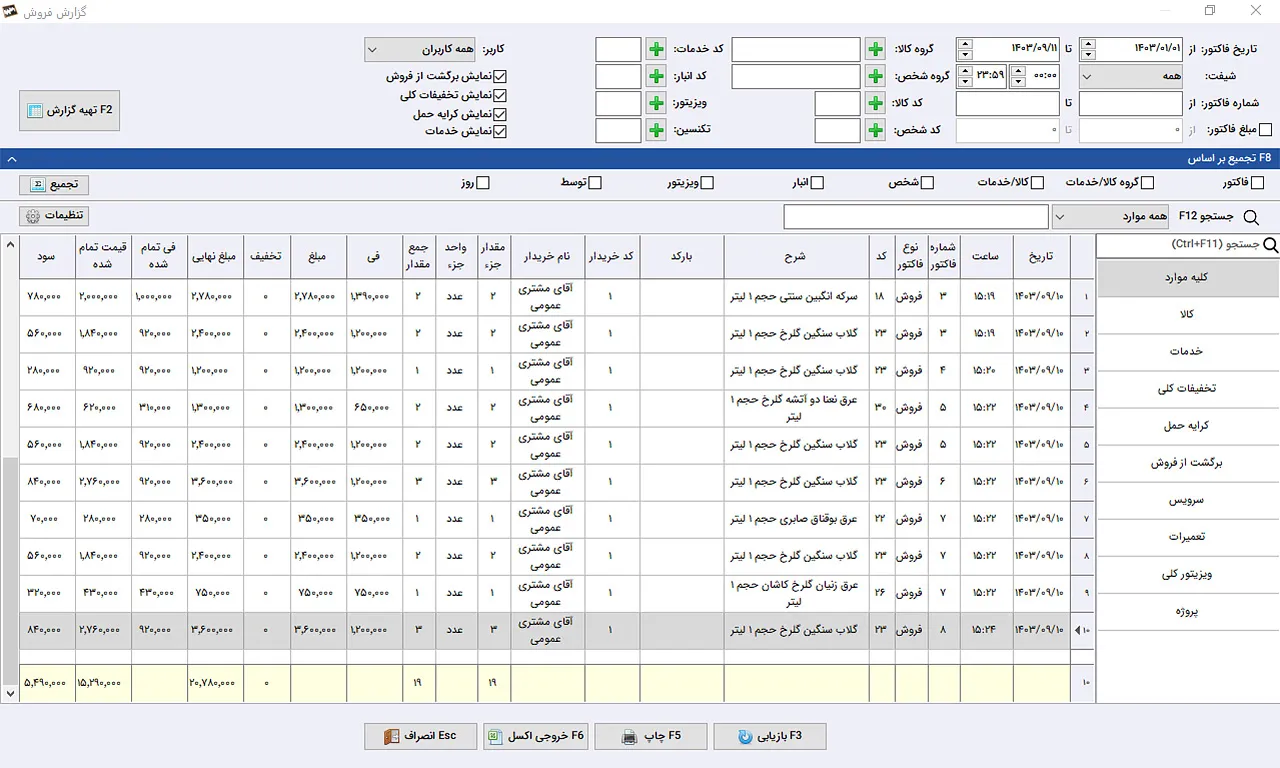Print the report with F5 چاپ
This screenshot has width=1280, height=768.
tap(650, 736)
